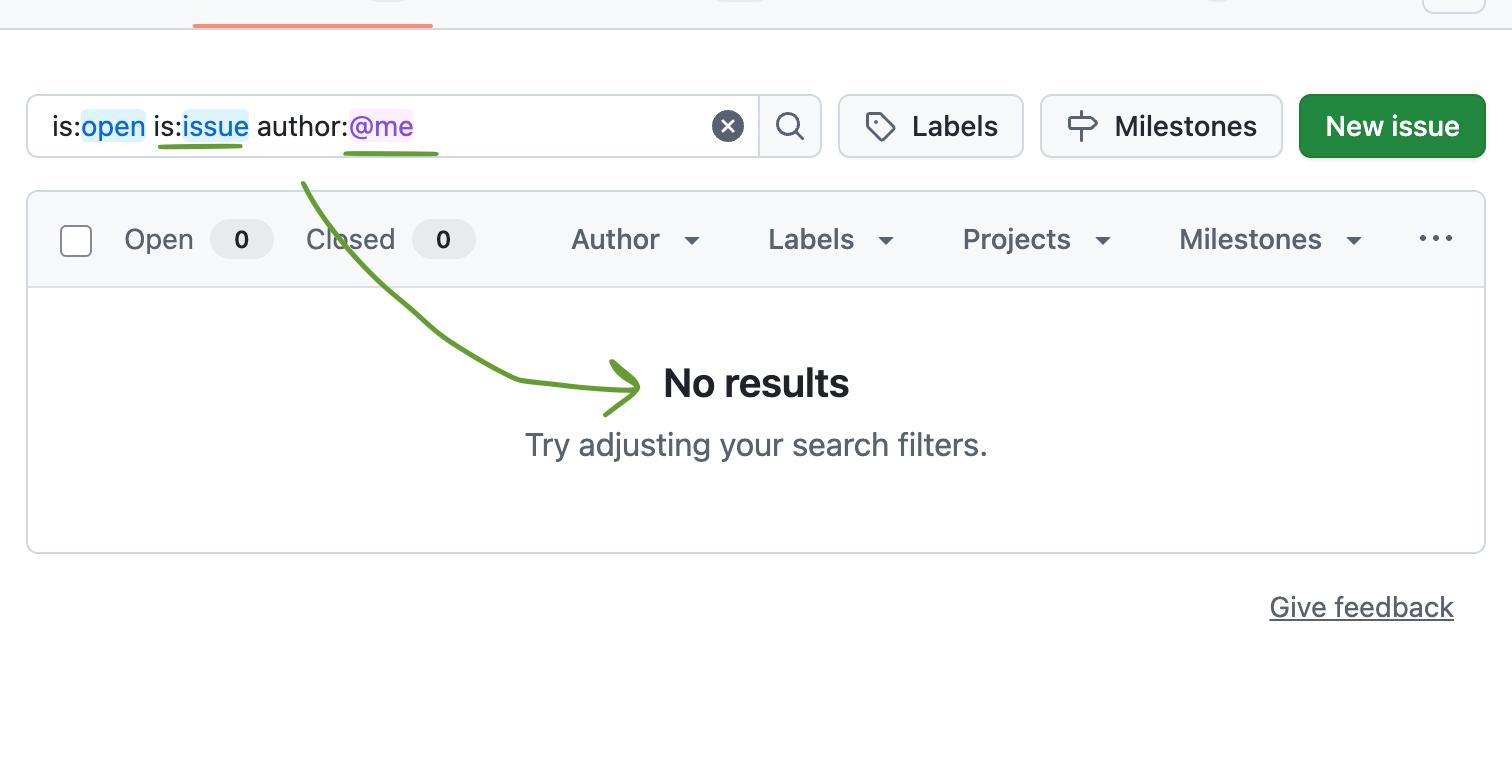Click the blank area of the search field
The image size is (1512, 758).
tap(560, 127)
